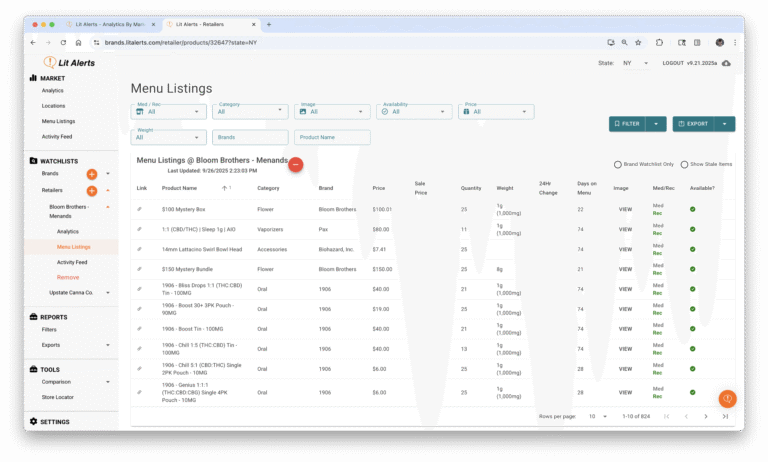The height and width of the screenshot is (462, 768).
Task: Click the orange plus icon beside Brands
Action: click(92, 174)
